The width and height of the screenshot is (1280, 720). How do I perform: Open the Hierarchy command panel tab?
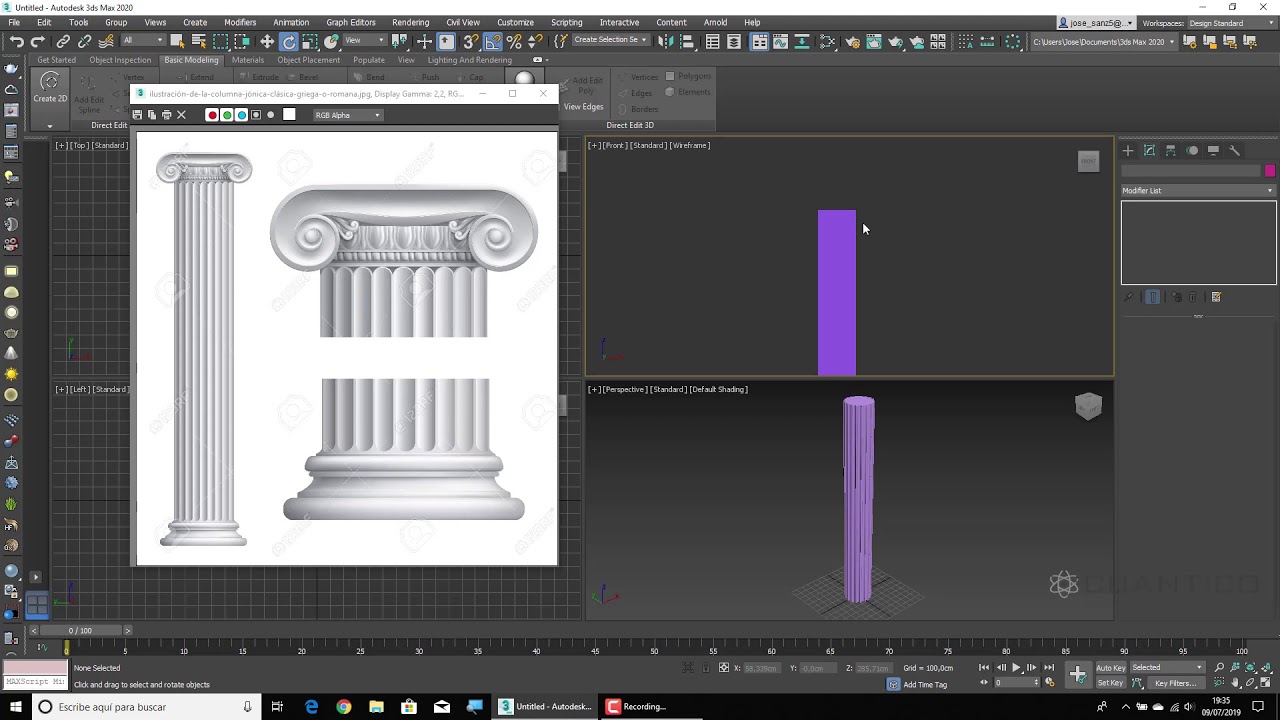(1170, 151)
